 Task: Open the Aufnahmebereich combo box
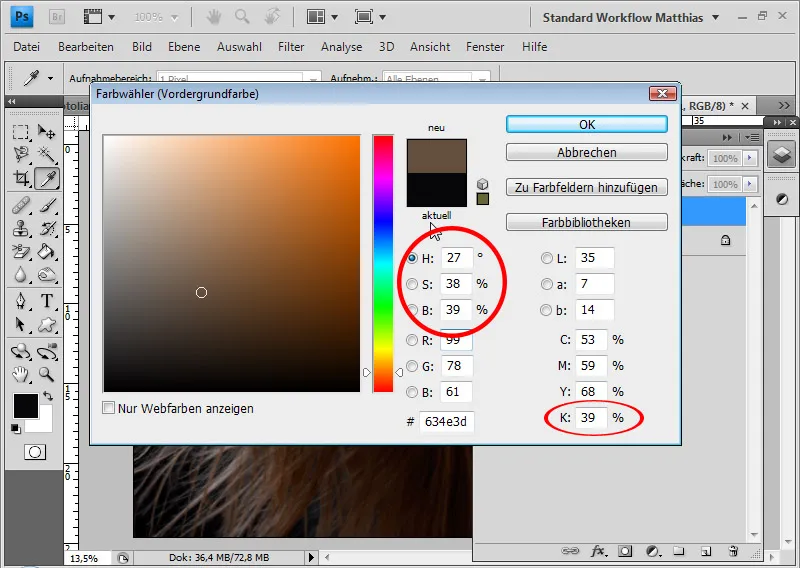(x=239, y=79)
